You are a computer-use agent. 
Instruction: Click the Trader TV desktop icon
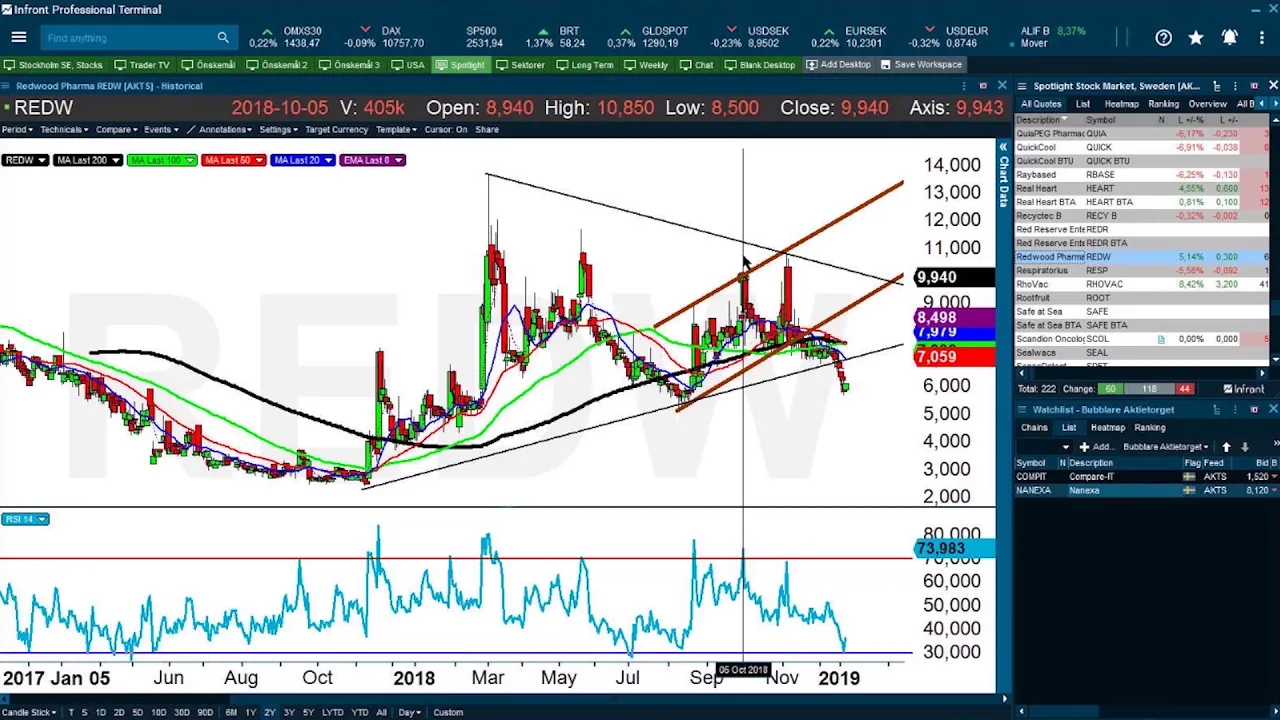click(x=120, y=65)
